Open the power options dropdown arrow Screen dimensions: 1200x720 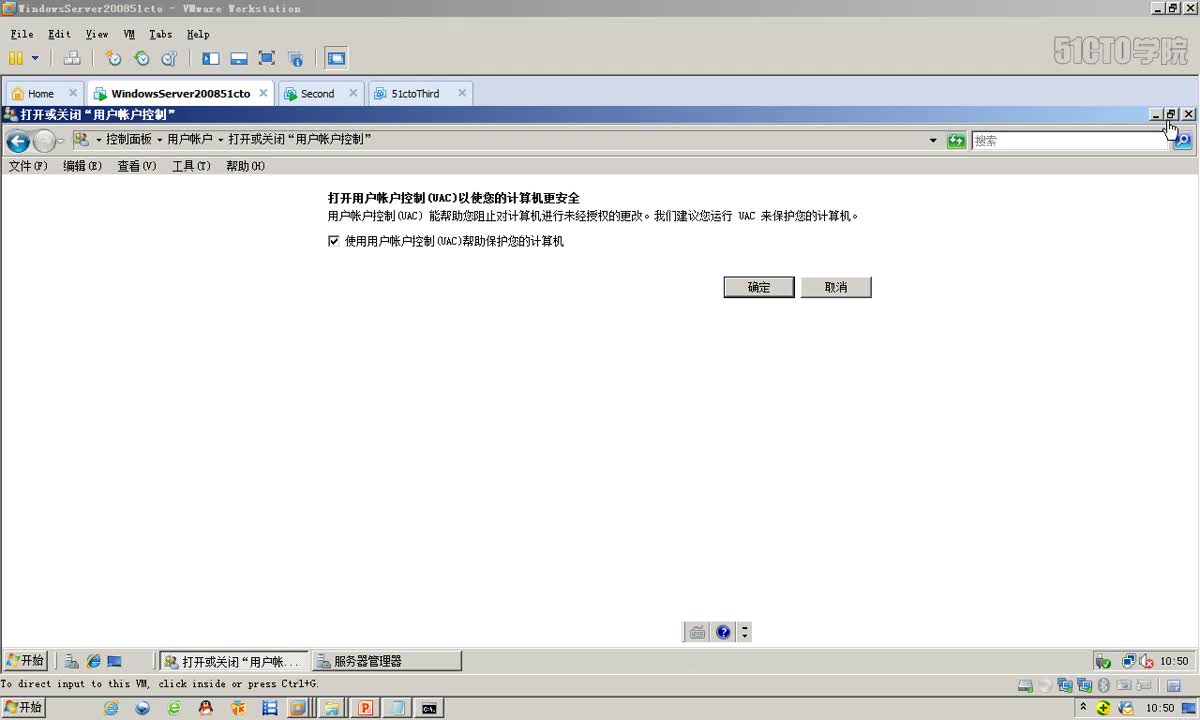click(x=35, y=58)
